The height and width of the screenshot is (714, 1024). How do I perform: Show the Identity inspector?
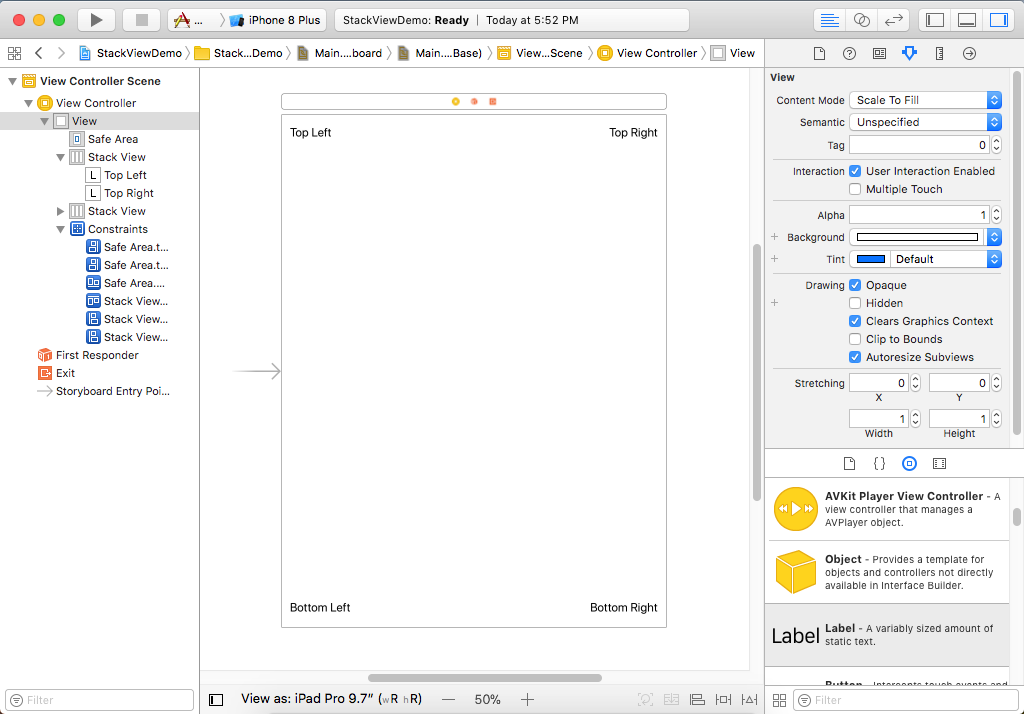(x=879, y=54)
